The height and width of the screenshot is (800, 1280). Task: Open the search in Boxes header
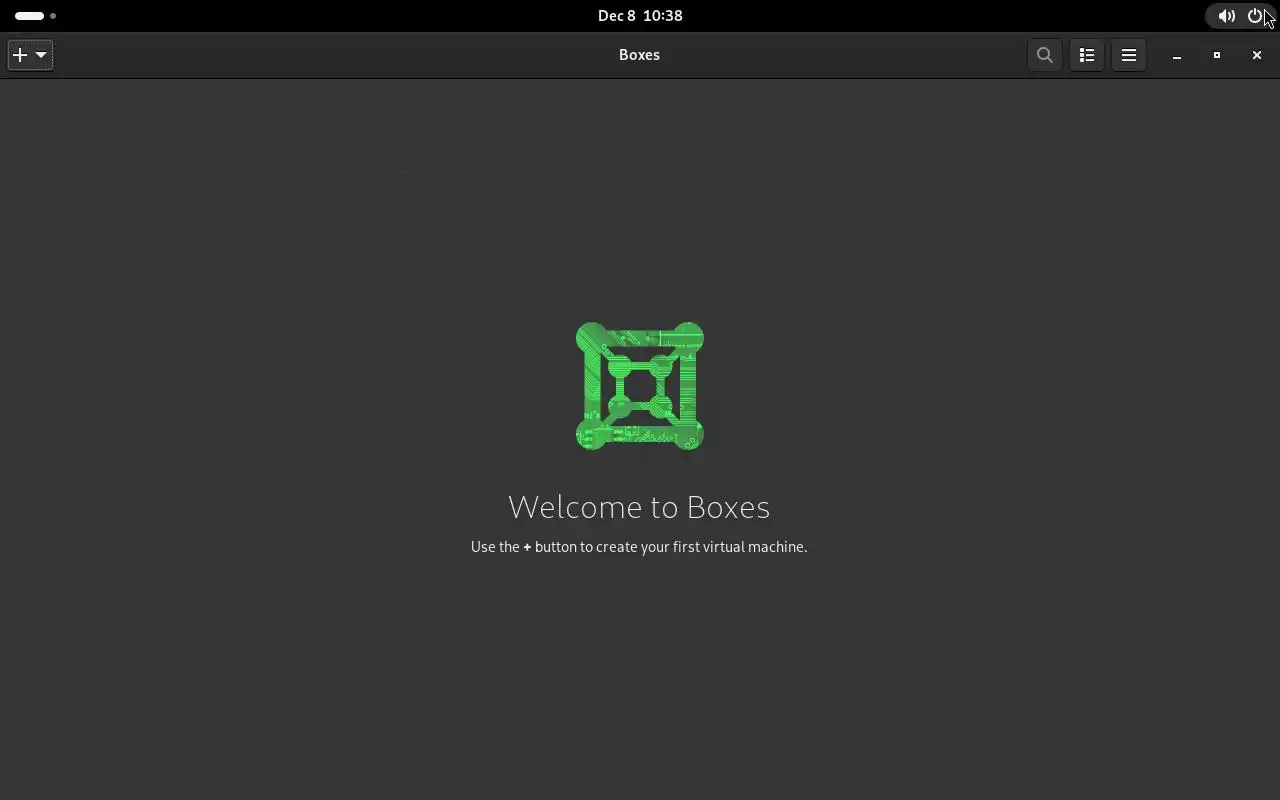tap(1044, 55)
